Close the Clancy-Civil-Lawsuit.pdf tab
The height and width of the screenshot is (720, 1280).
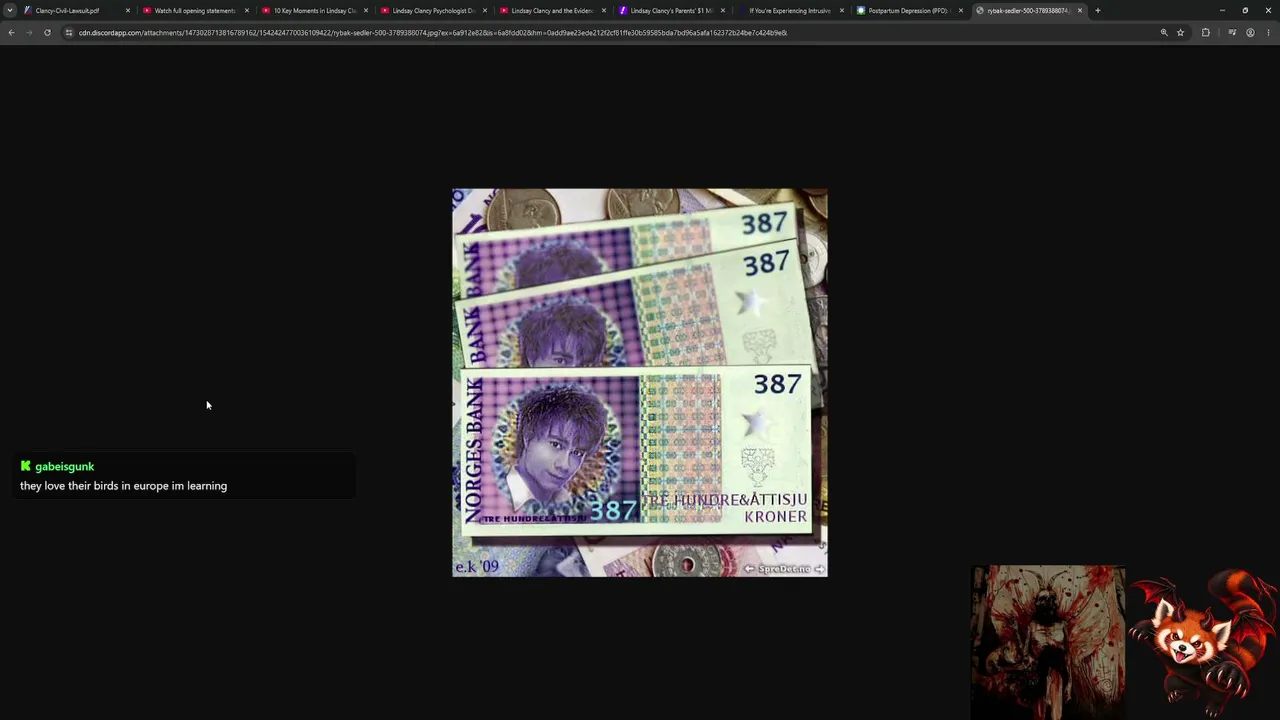coord(128,10)
